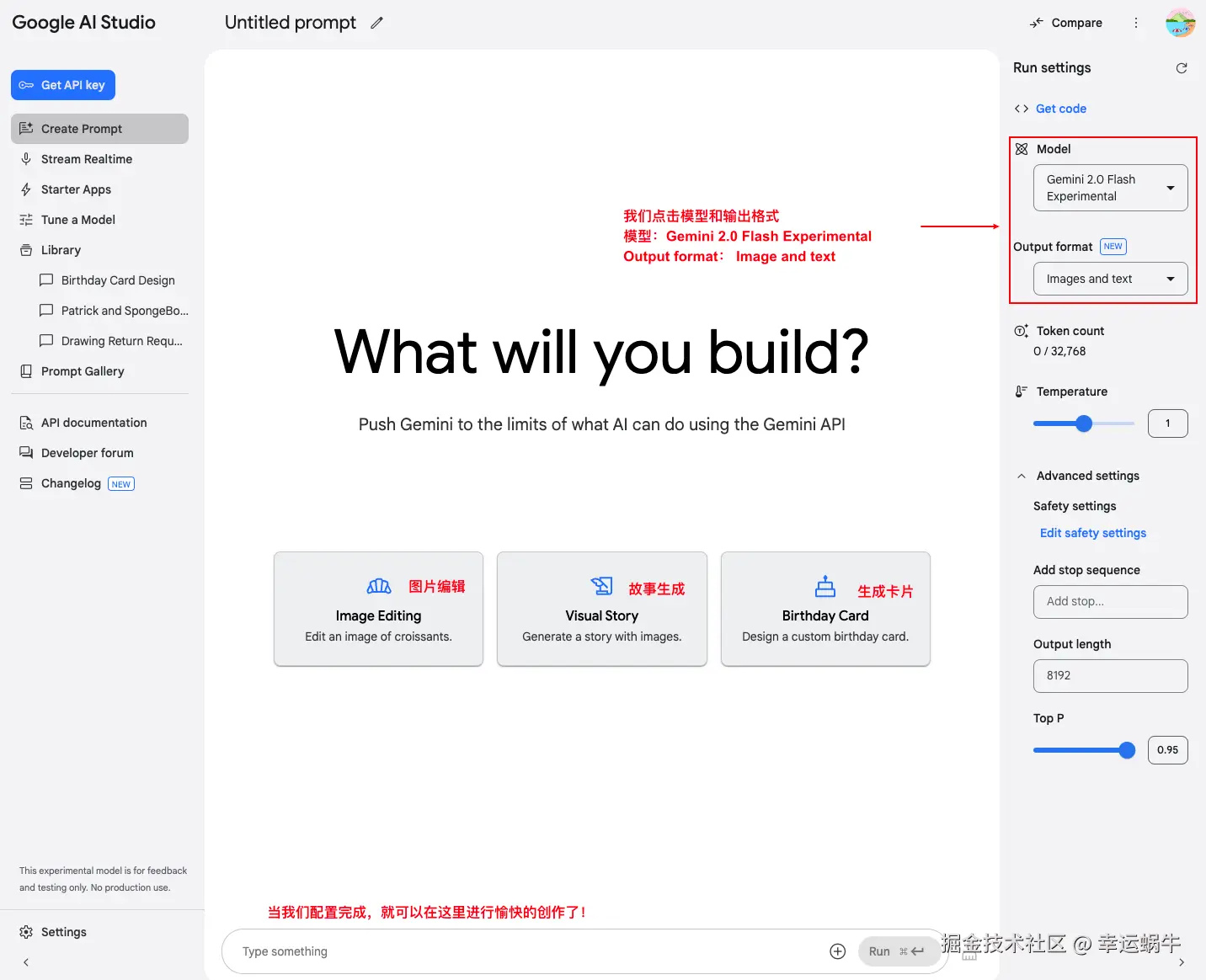
Task: Click the plus icon to insert media
Action: [x=838, y=951]
